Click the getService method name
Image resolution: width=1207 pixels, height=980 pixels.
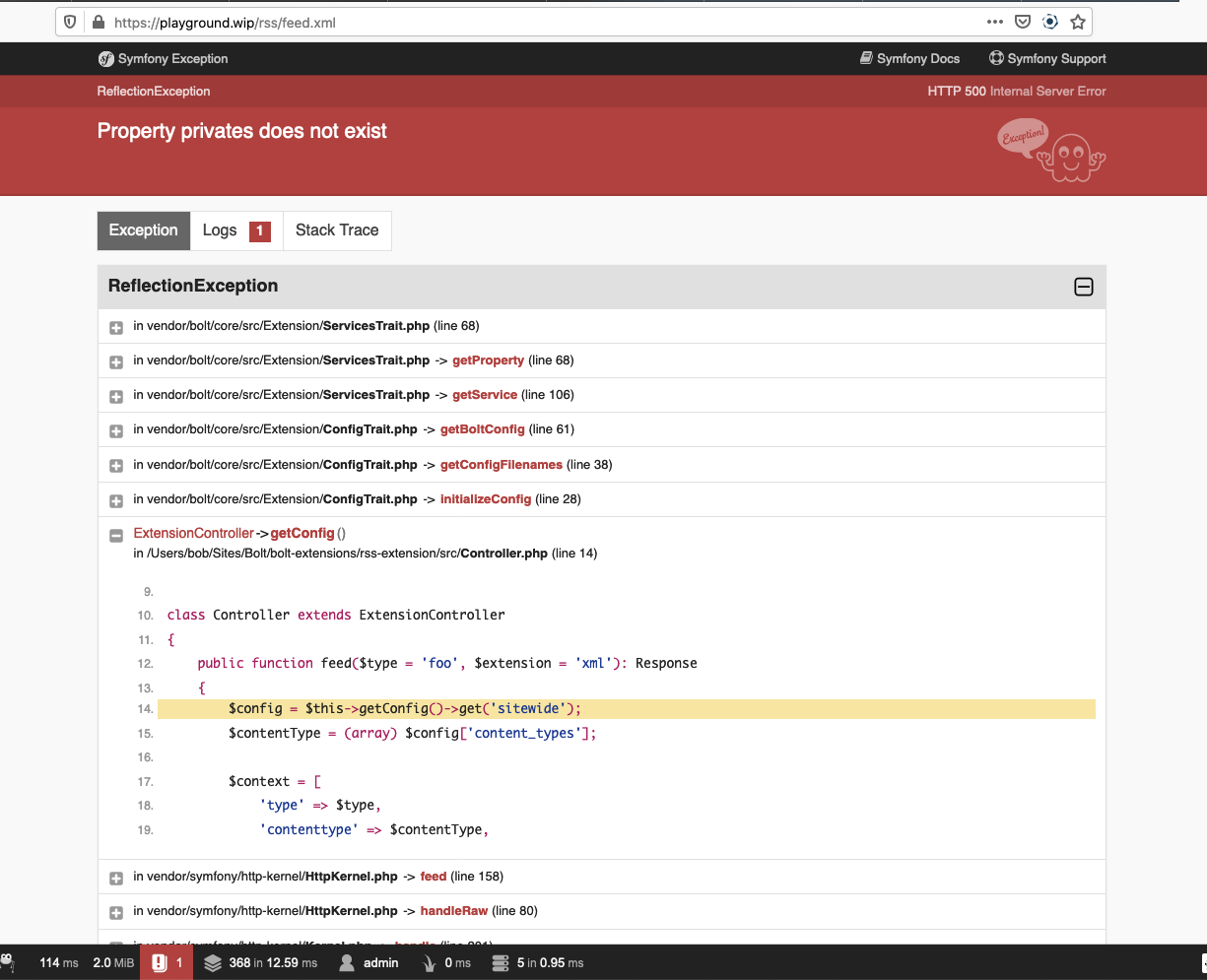485,395
